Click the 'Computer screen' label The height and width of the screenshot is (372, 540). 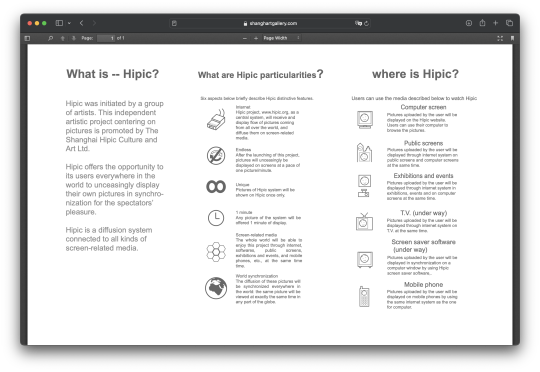point(423,107)
